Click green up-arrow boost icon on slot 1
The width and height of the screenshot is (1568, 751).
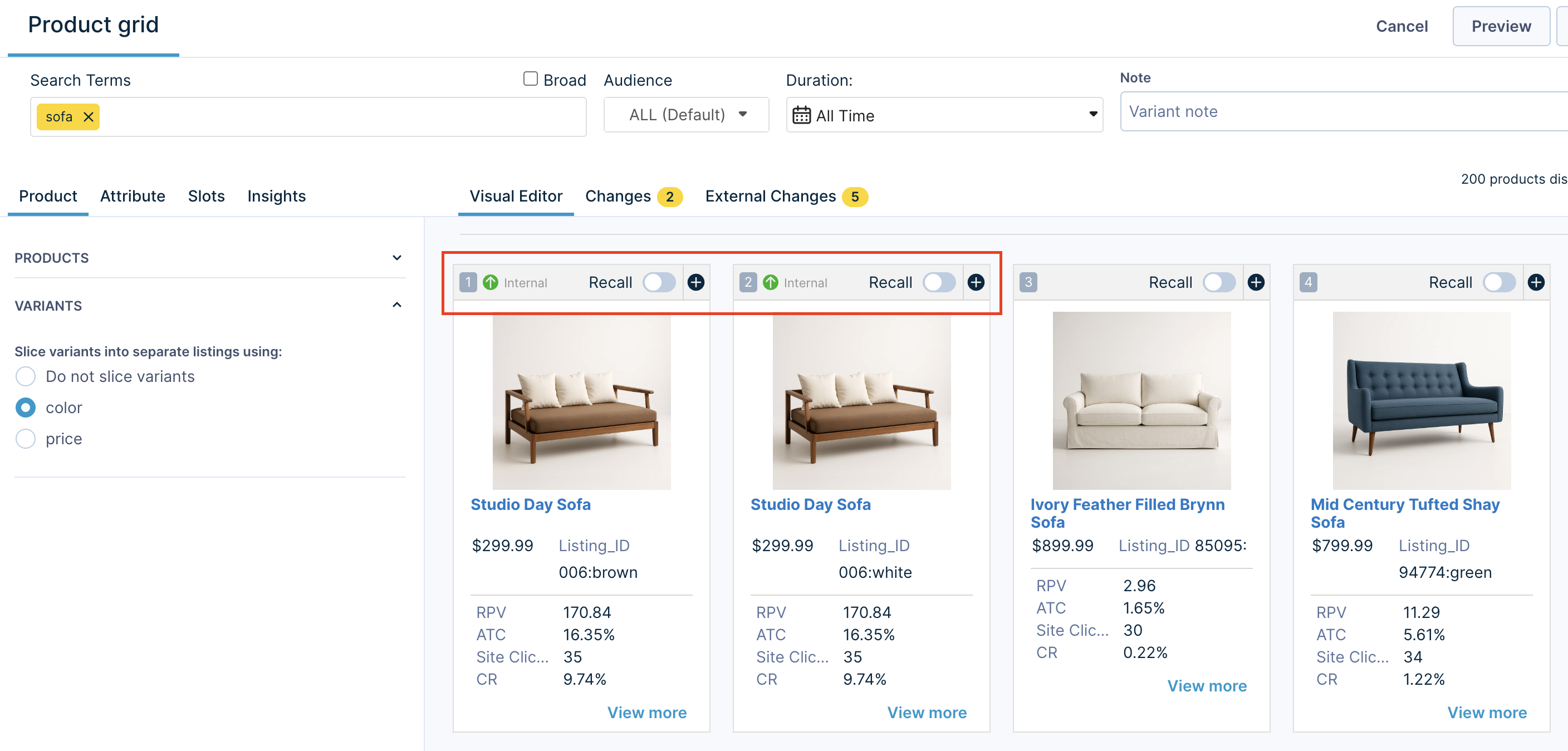coord(490,282)
